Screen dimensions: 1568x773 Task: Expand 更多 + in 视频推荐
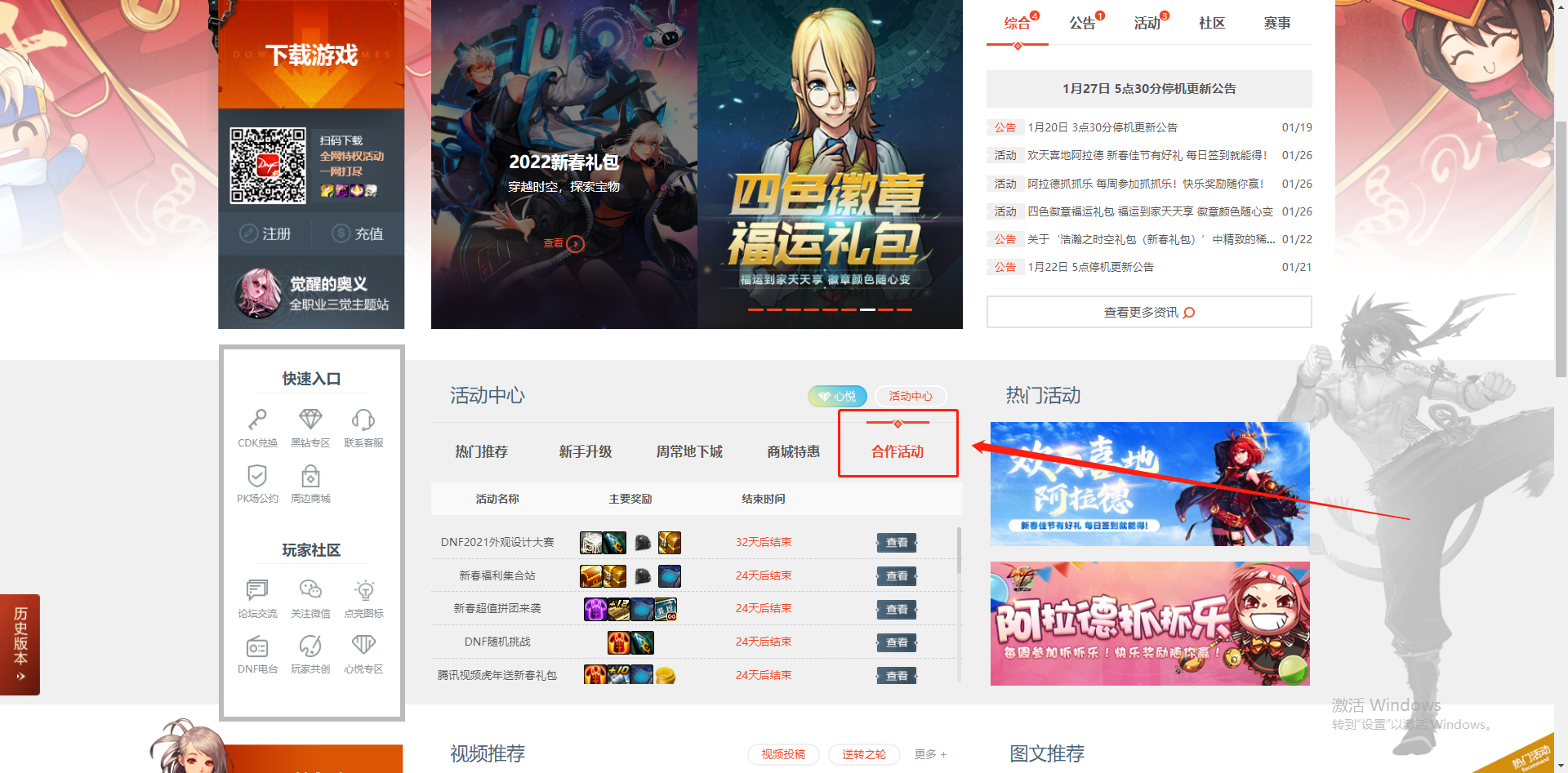click(930, 754)
